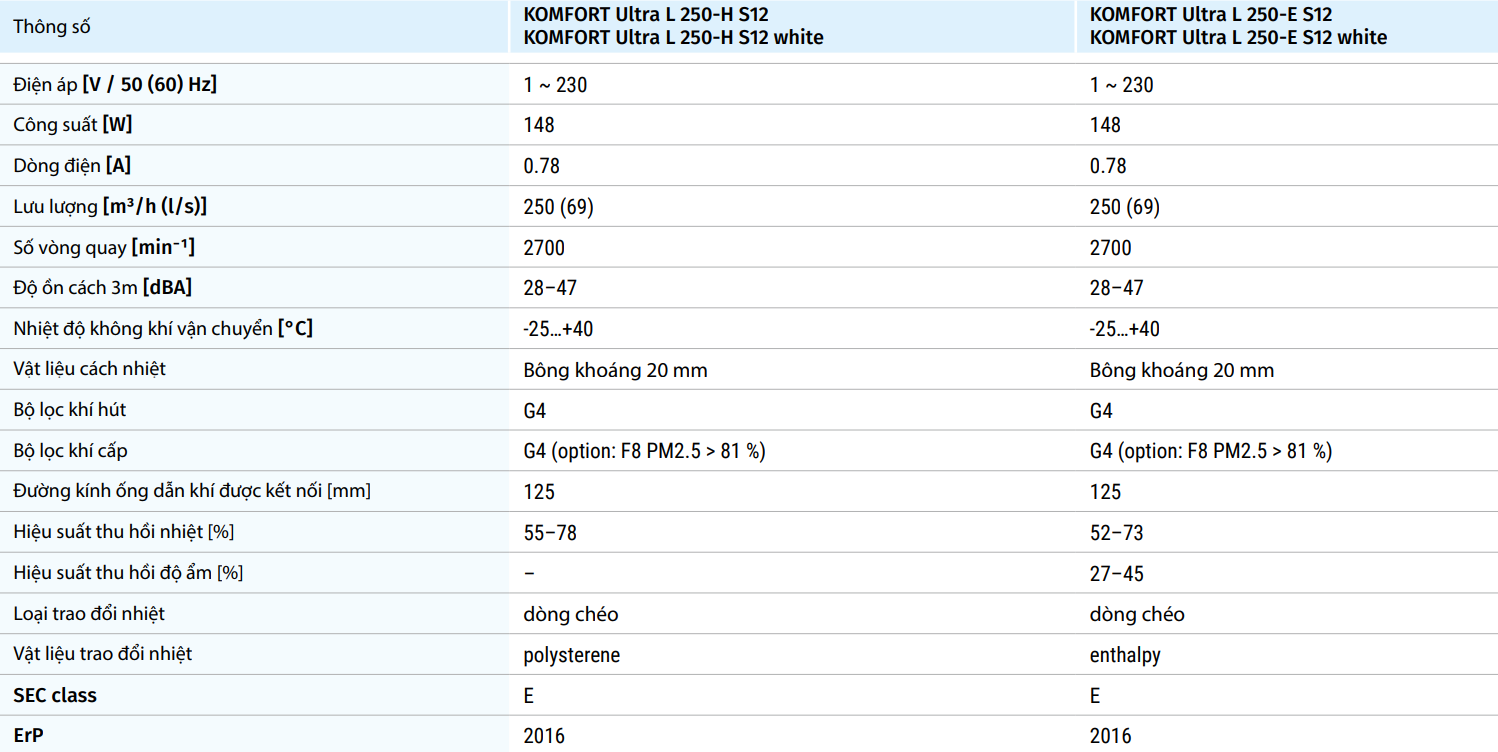Image resolution: width=1498 pixels, height=752 pixels.
Task: Select the "KOMFORT Ultra L 250-H S12 white" header line
Action: click(x=674, y=37)
